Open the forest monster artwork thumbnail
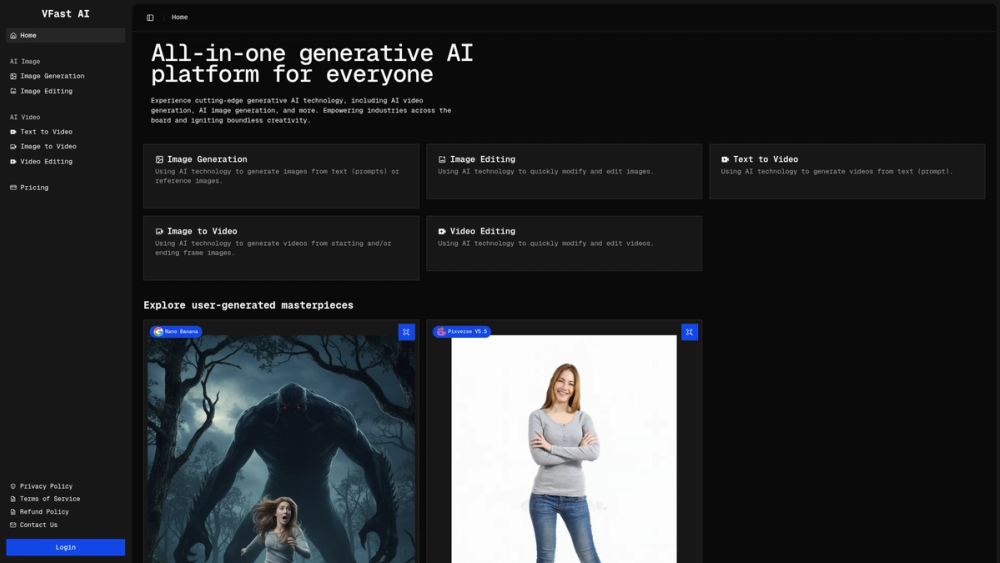The image size is (1000, 563). [x=281, y=449]
